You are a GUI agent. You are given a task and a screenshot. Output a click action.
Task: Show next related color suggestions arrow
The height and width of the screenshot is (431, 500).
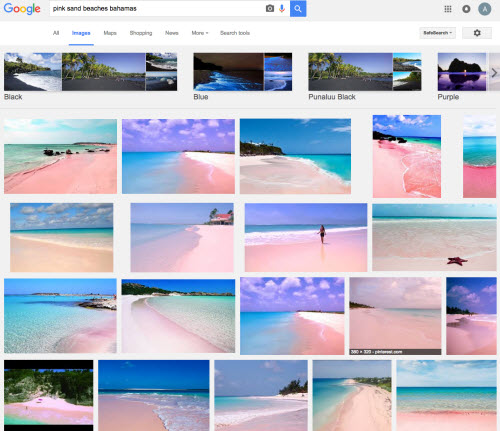point(494,72)
